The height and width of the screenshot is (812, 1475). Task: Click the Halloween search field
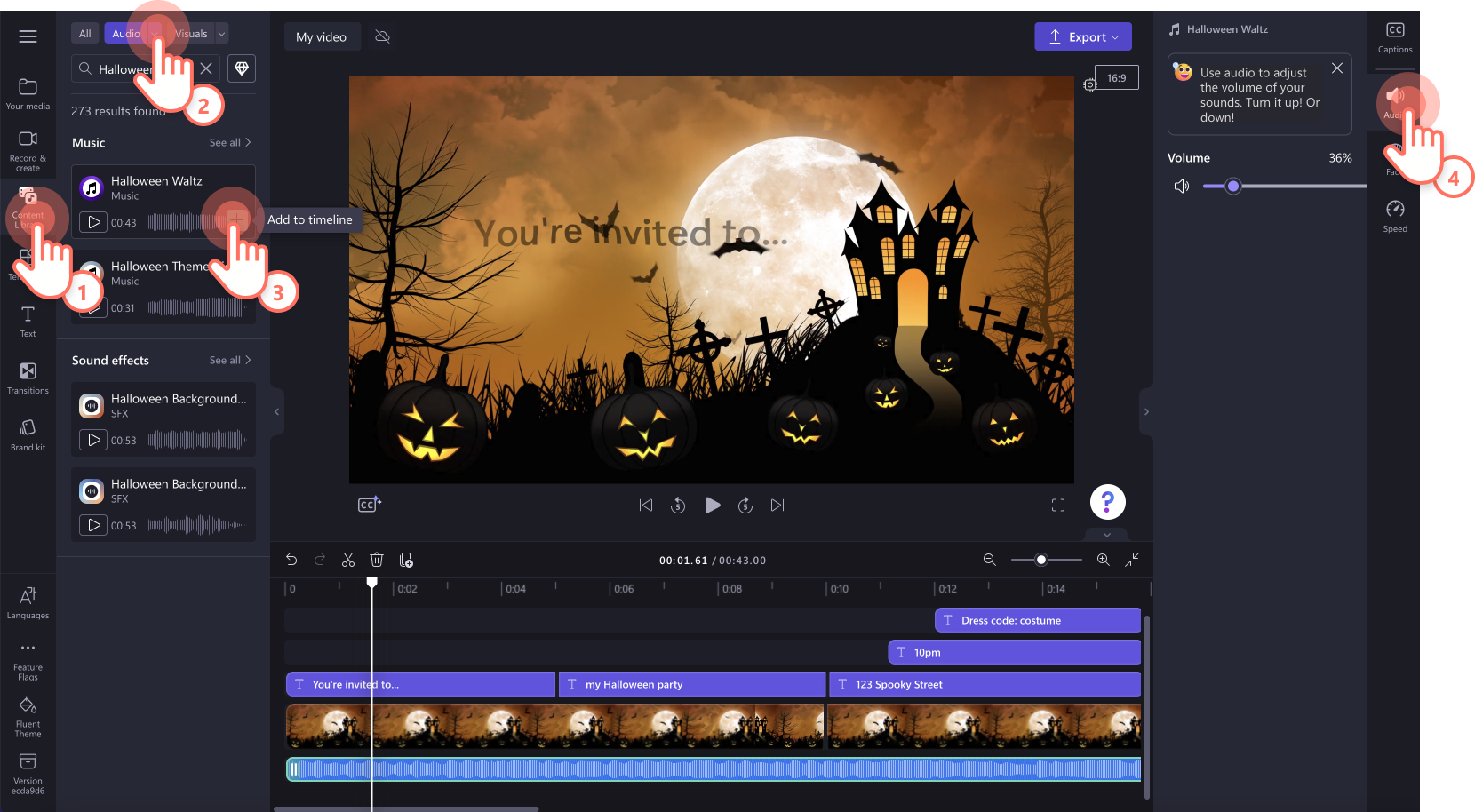click(x=147, y=68)
